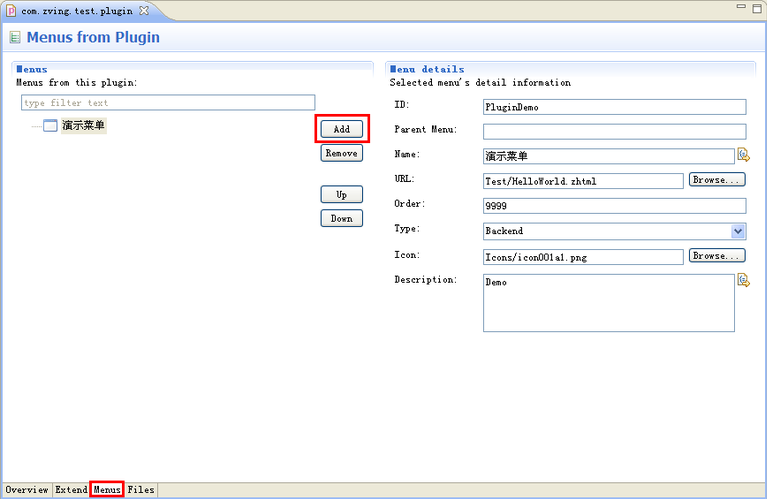The height and width of the screenshot is (499, 767).
Task: Minimize the editor panel area
Action: [x=740, y=8]
